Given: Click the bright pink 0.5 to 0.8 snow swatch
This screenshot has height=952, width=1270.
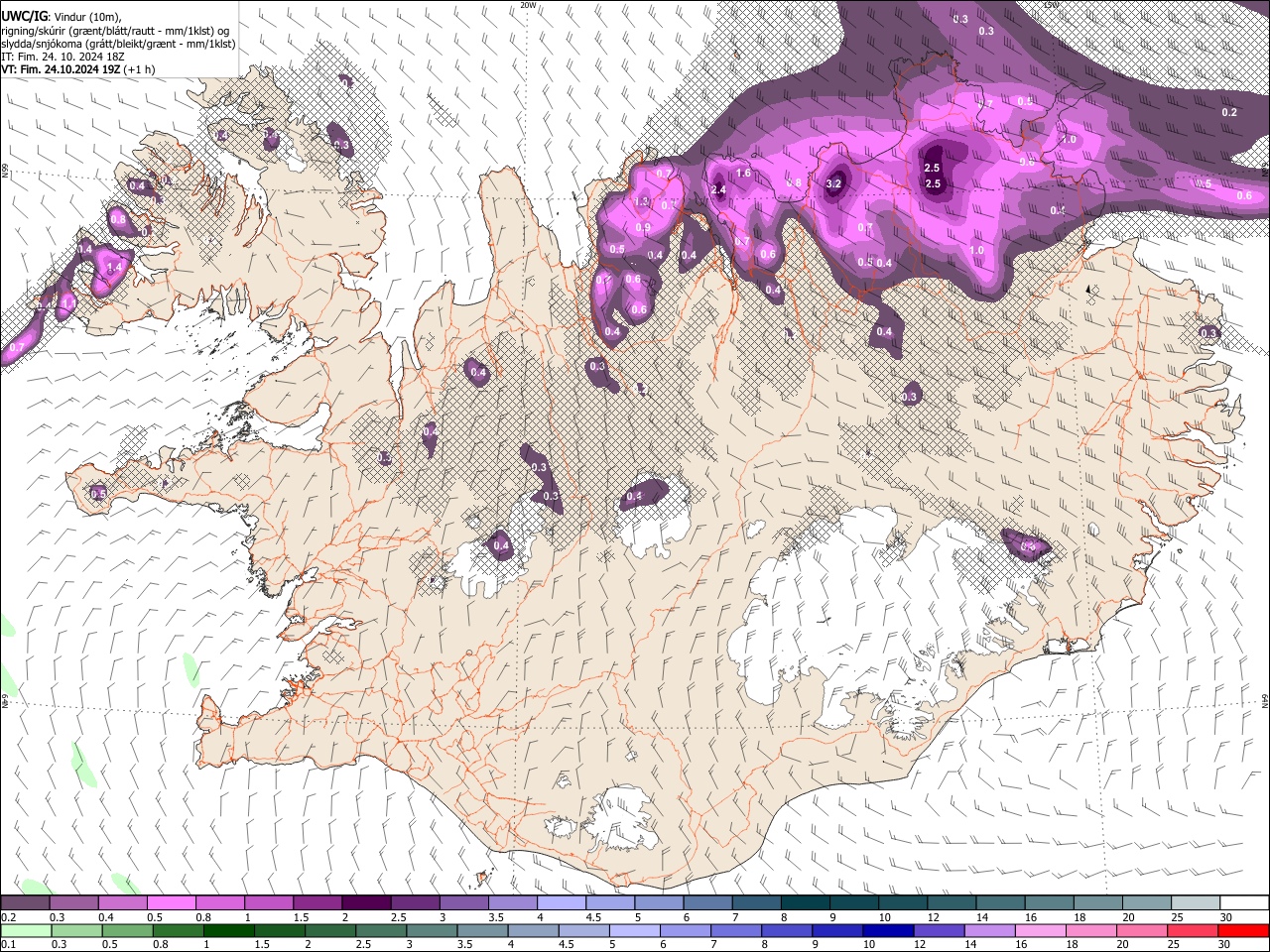Looking at the screenshot, I should click(171, 903).
